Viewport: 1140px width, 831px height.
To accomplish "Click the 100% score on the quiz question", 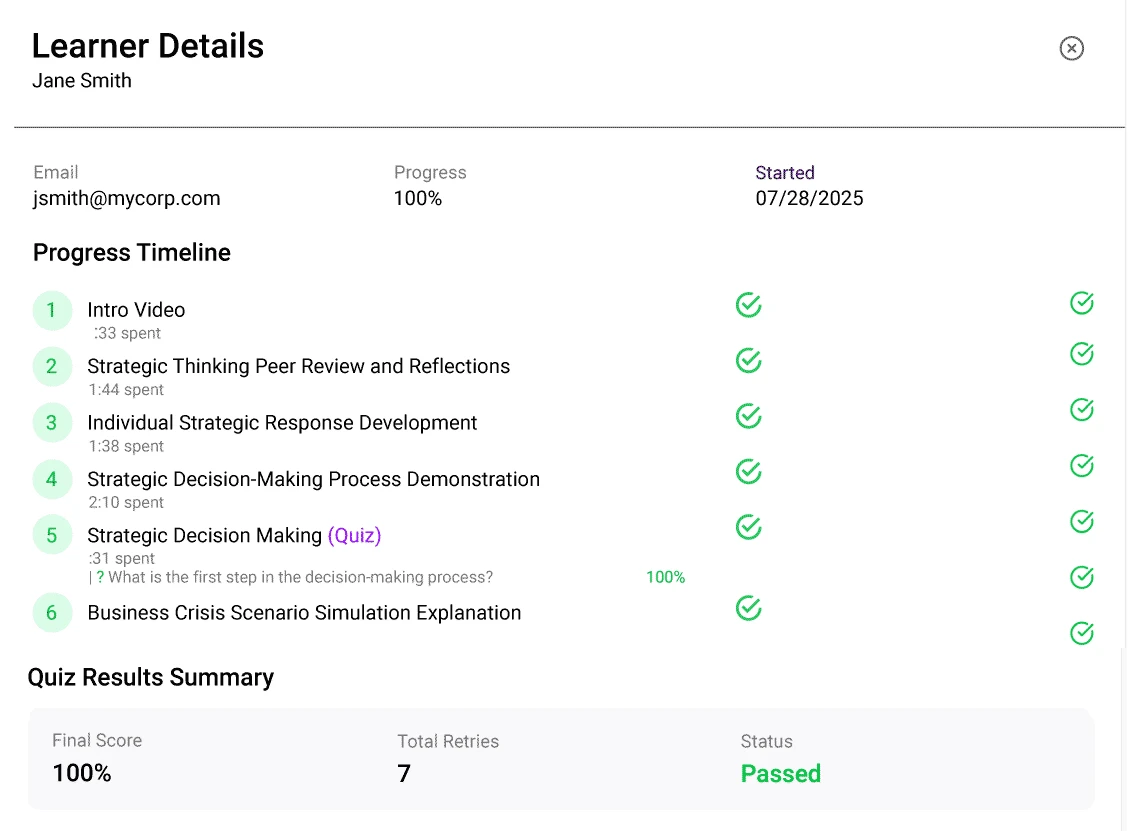I will click(665, 577).
